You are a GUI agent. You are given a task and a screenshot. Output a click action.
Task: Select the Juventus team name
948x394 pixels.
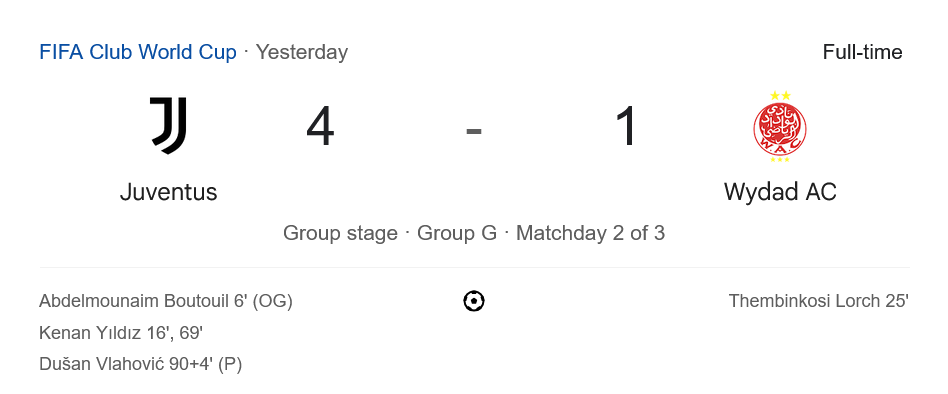168,192
